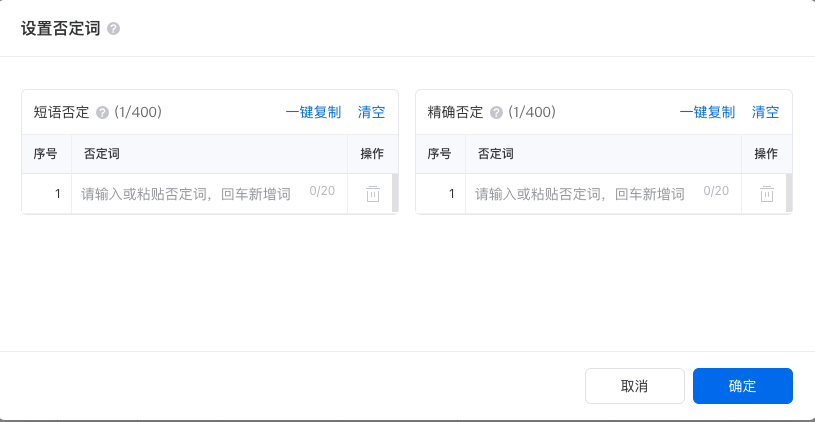The image size is (815, 422).
Task: Click help icon beside 设置否定词 title
Action: [114, 29]
